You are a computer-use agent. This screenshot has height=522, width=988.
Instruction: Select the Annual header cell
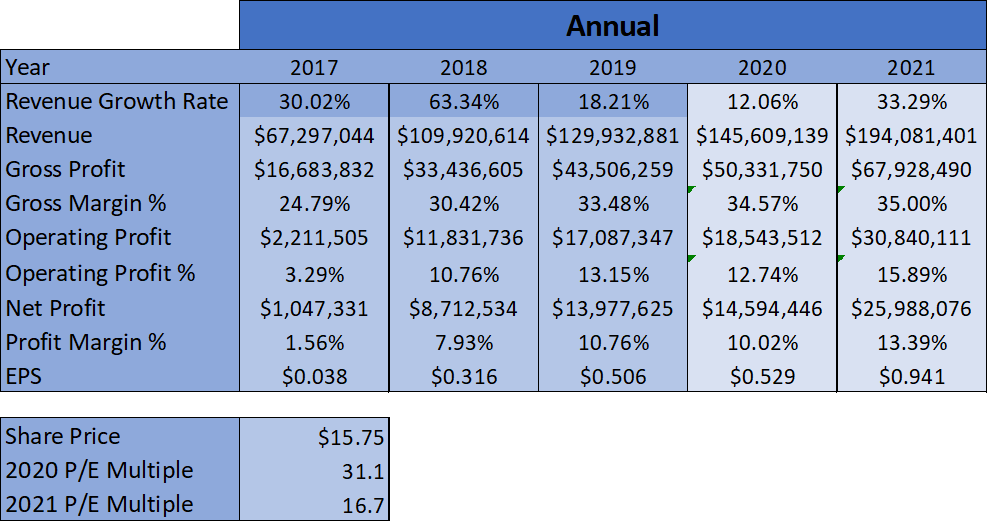coord(612,25)
